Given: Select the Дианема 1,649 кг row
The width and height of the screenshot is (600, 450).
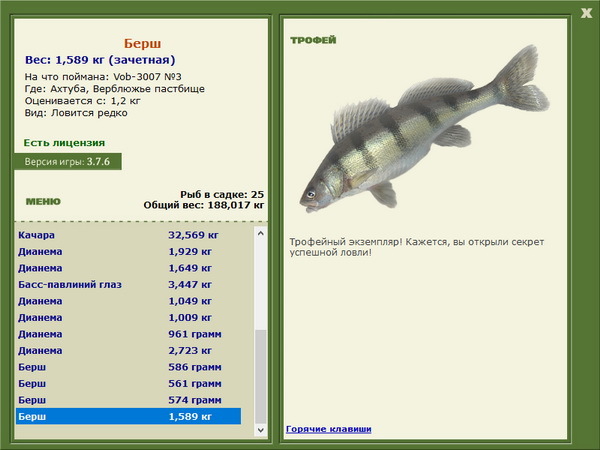Looking at the screenshot, I should click(x=129, y=268).
